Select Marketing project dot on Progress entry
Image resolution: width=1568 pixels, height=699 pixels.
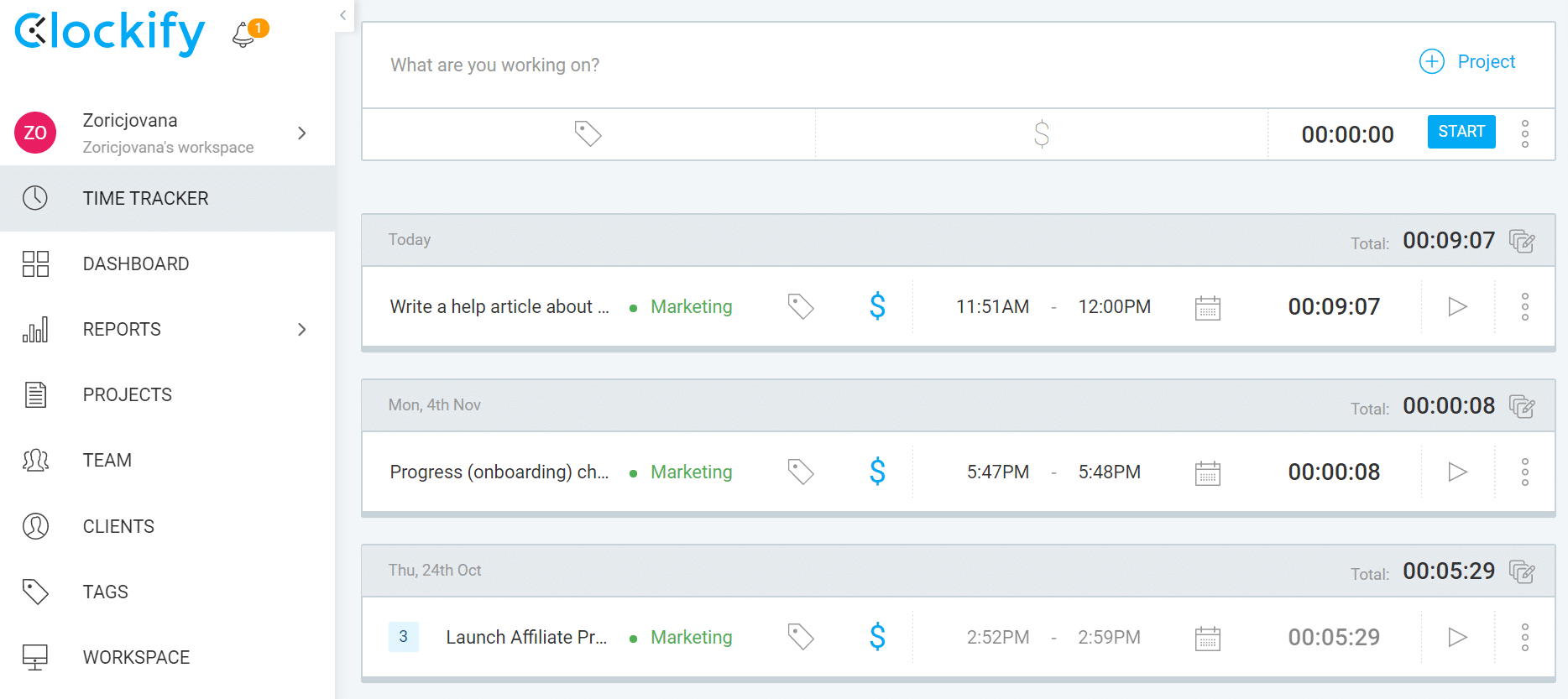pyautogui.click(x=634, y=473)
